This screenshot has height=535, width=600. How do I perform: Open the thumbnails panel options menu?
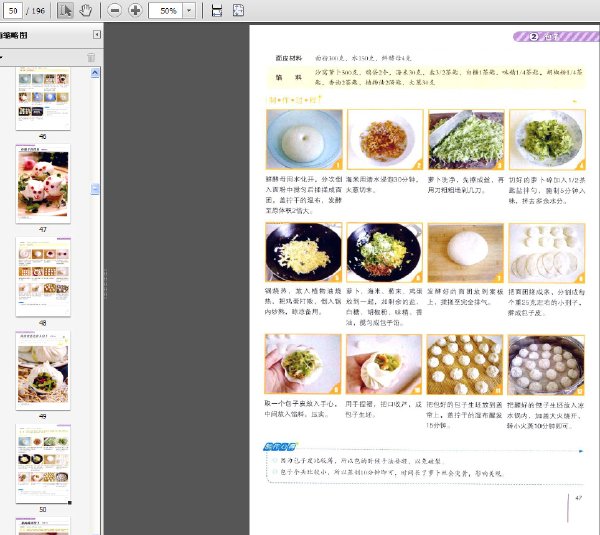tap(1, 57)
